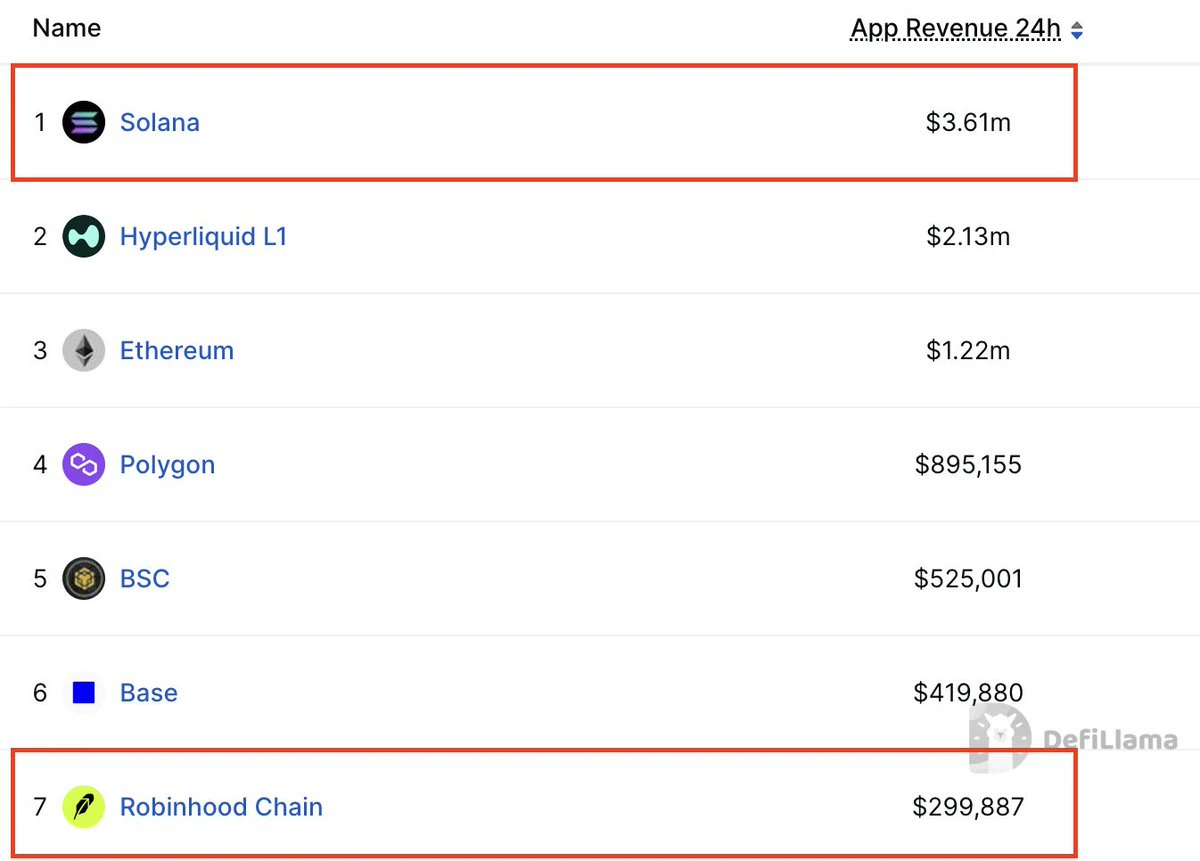Click the Hyperliquid L1 logo icon
This screenshot has height=861, width=1200.
[x=84, y=237]
